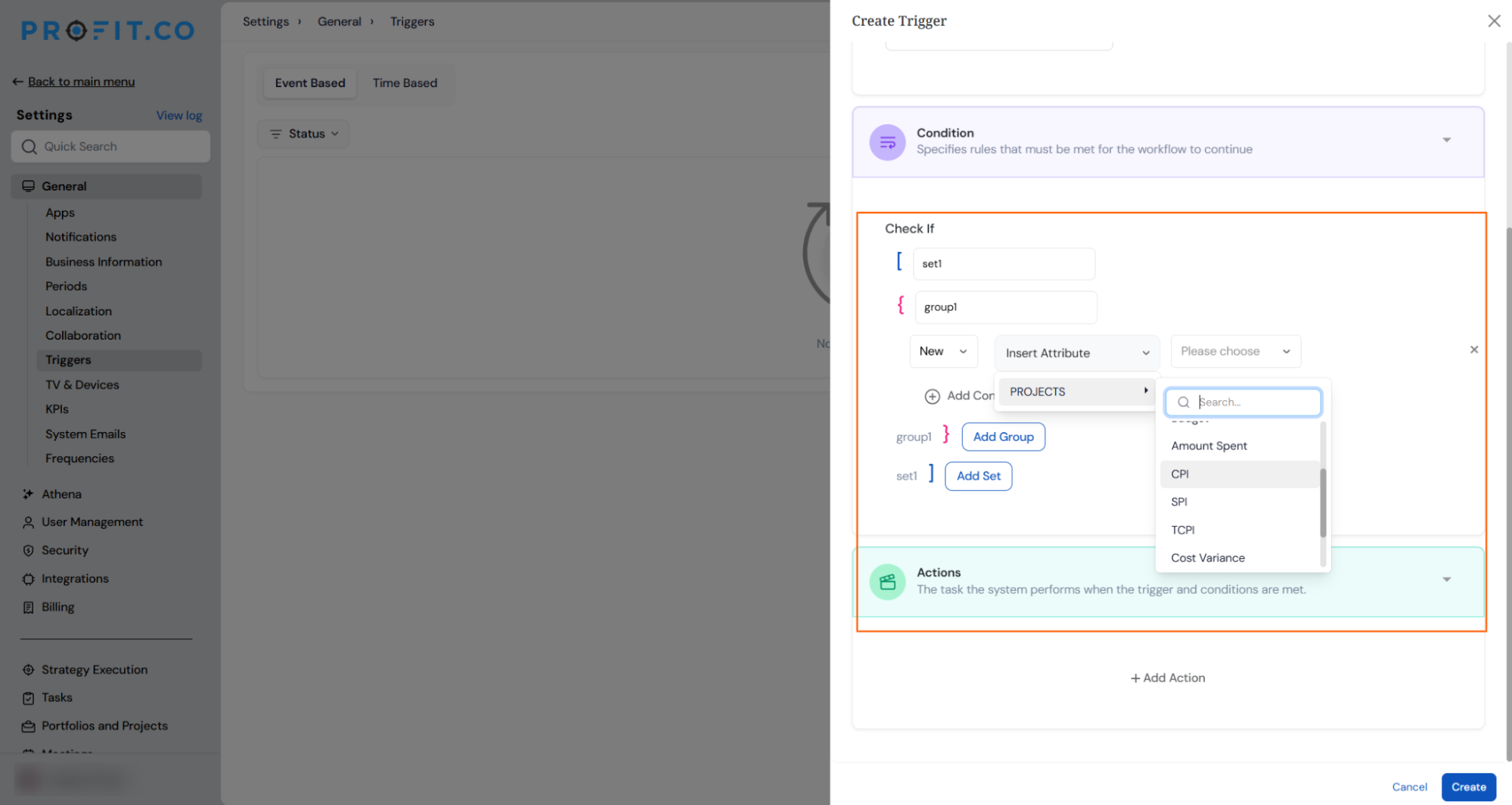Click the Profit.co logo
This screenshot has height=805, width=1512.
107,30
